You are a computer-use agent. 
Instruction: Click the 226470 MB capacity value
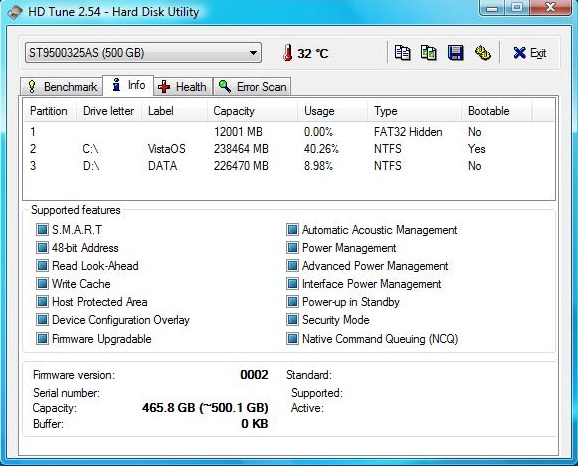click(241, 166)
